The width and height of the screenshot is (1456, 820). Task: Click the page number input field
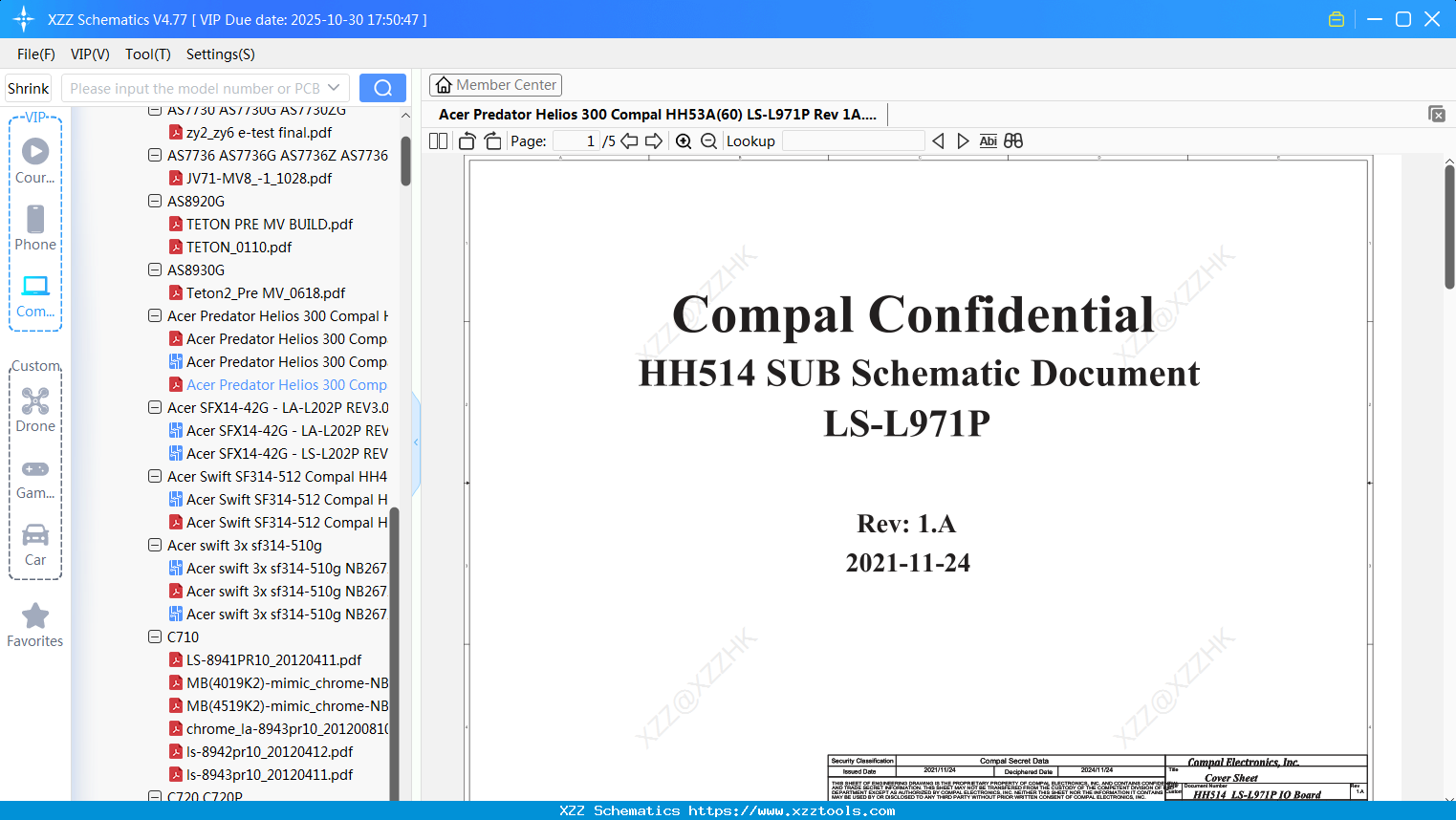tap(576, 141)
